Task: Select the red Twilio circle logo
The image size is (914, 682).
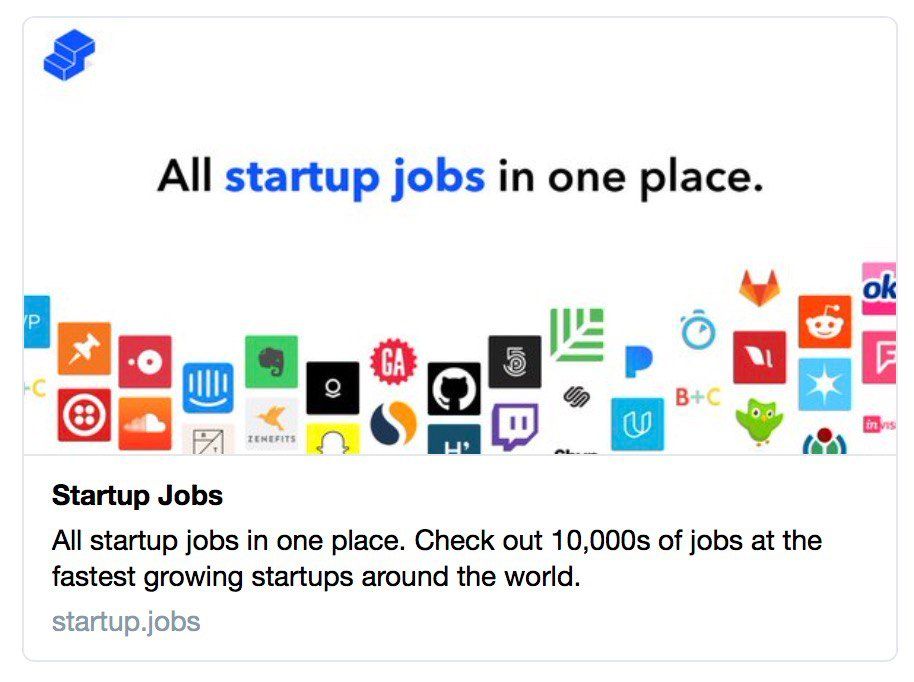Action: [x=84, y=414]
